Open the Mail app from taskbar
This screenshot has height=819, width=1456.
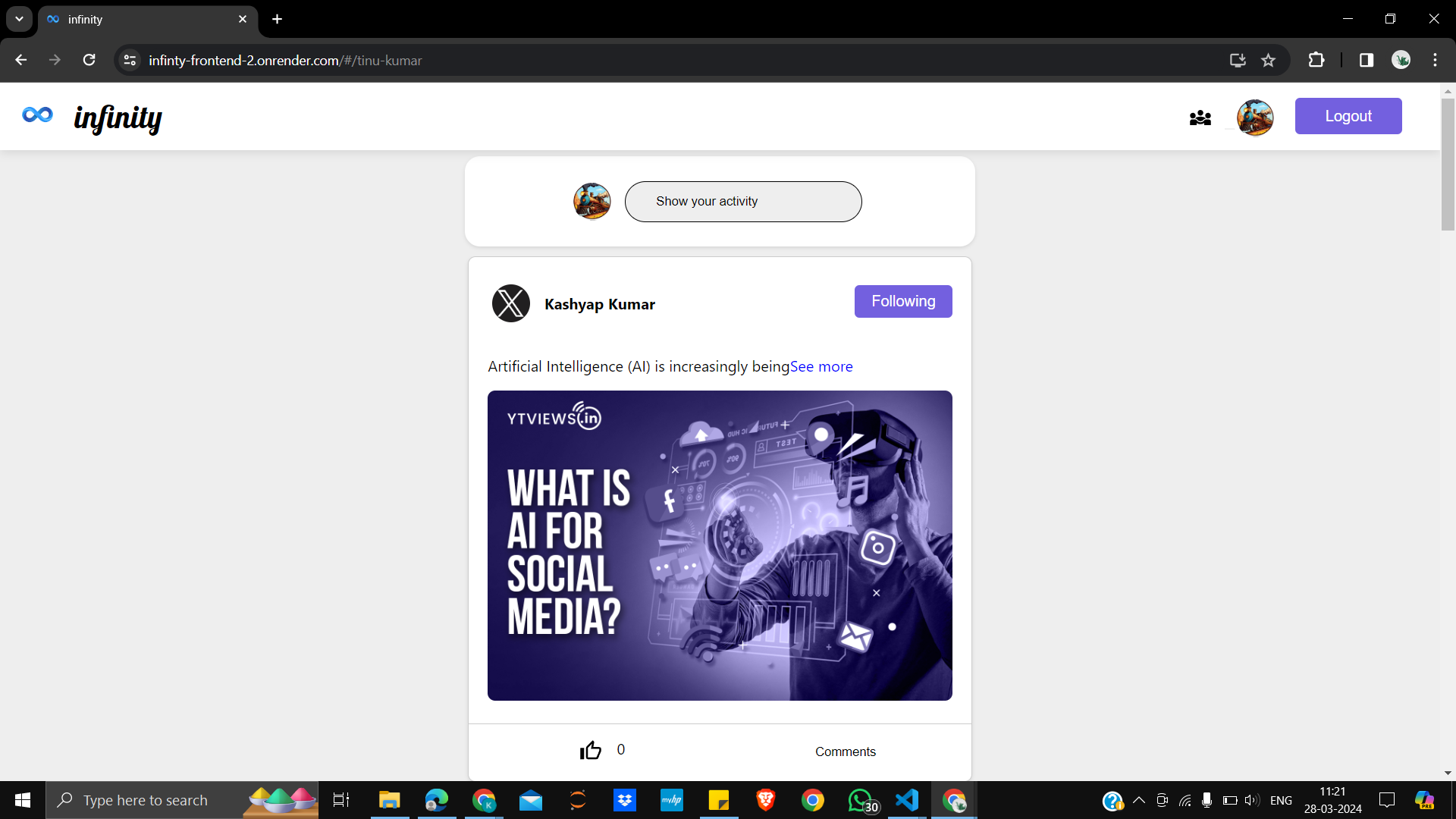pyautogui.click(x=531, y=800)
